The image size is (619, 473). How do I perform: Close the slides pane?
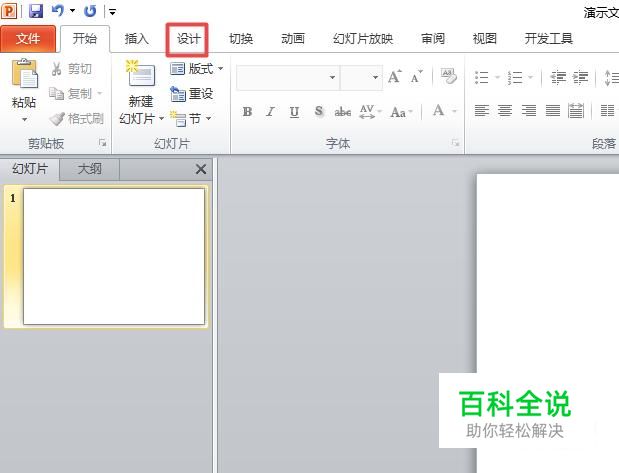pos(201,169)
